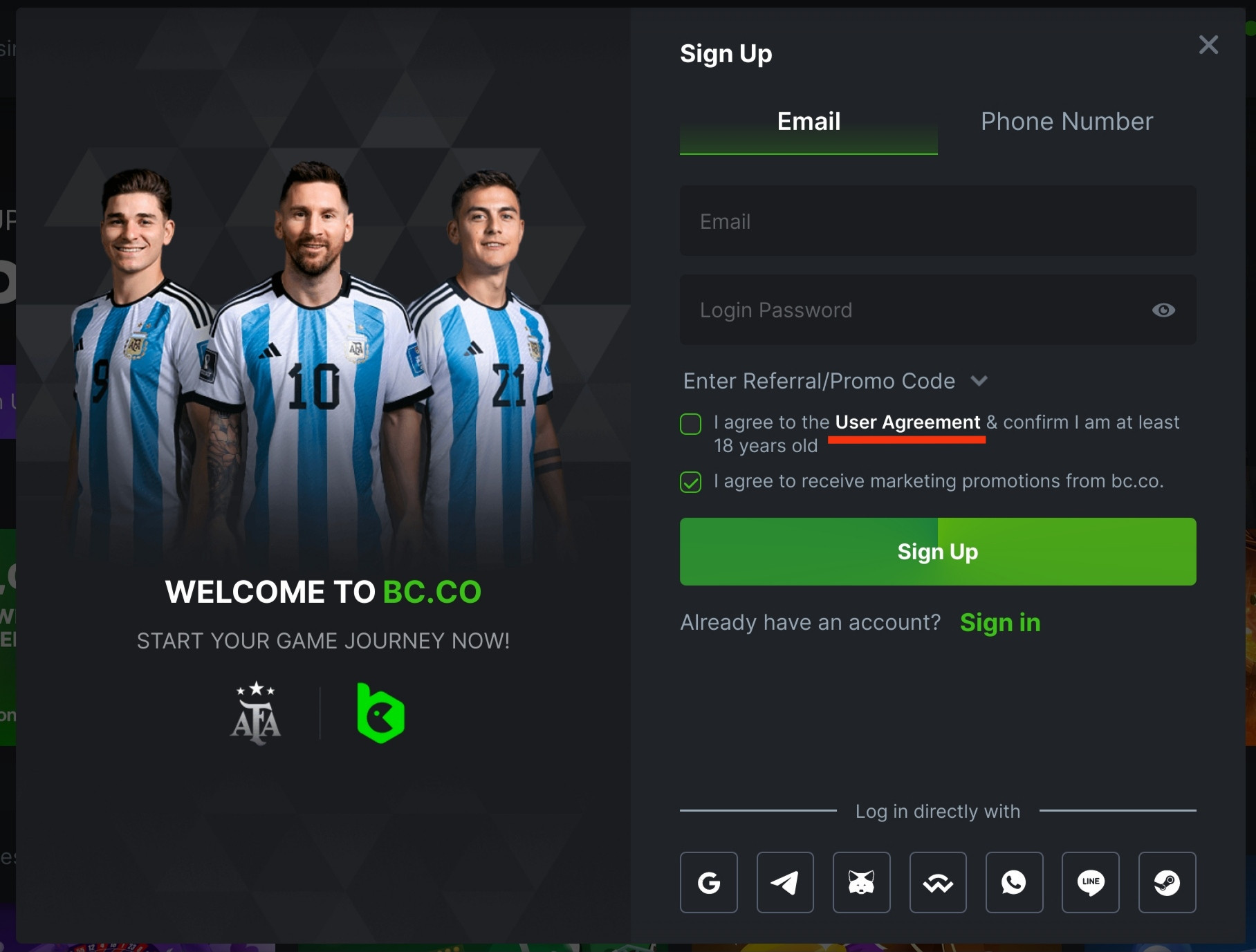Check the User Agreement age confirmation box
The width and height of the screenshot is (1256, 952).
pyautogui.click(x=690, y=424)
